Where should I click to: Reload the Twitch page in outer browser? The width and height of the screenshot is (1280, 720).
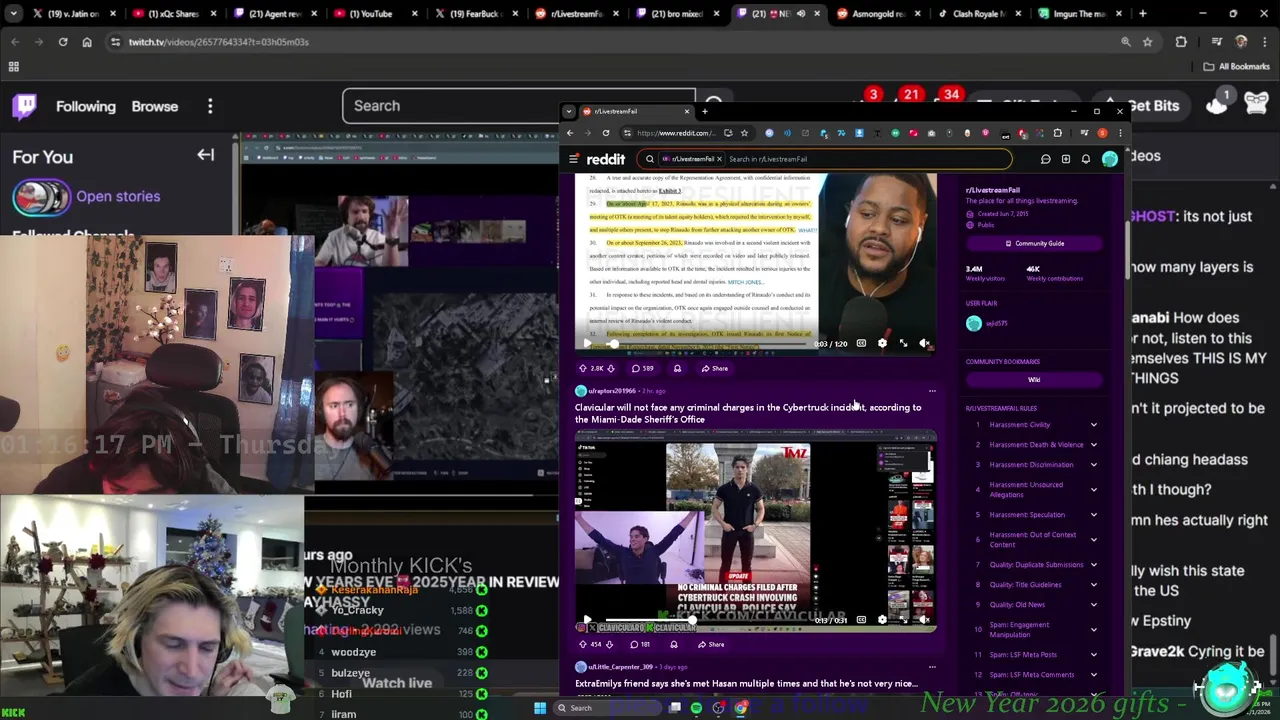pos(63,42)
